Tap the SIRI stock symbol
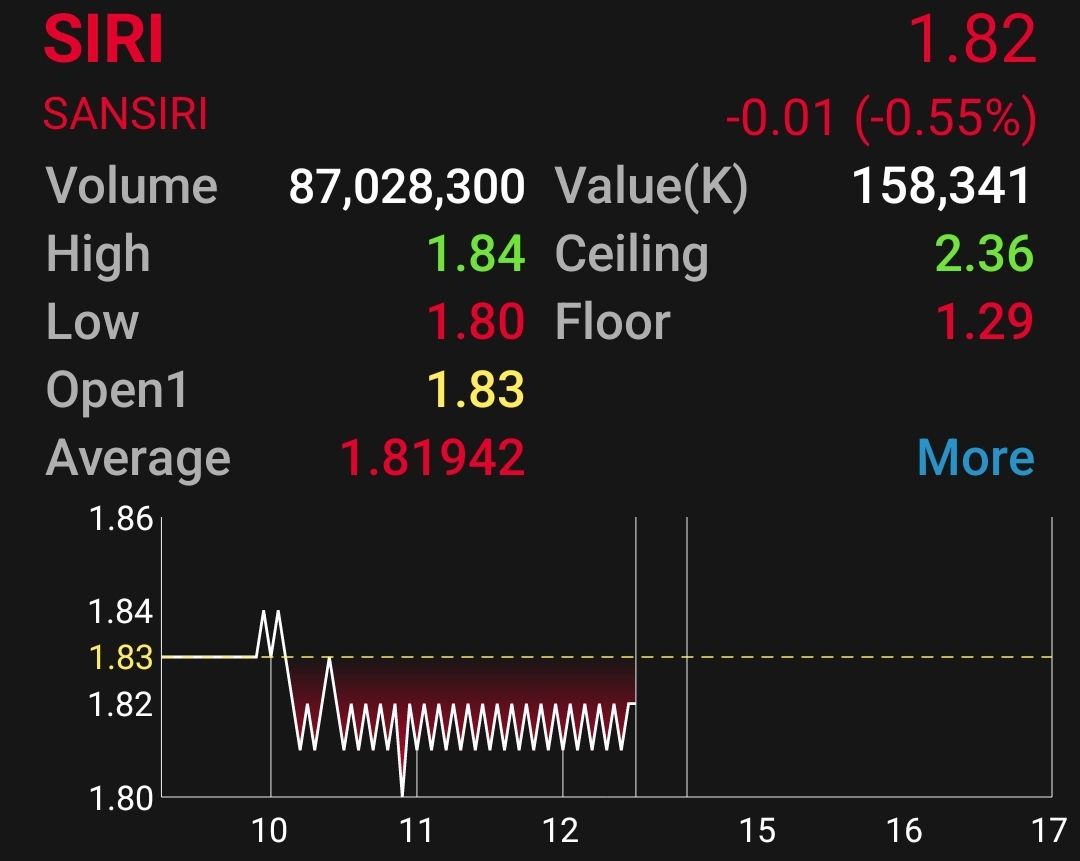Viewport: 1080px width, 861px height. (x=104, y=39)
